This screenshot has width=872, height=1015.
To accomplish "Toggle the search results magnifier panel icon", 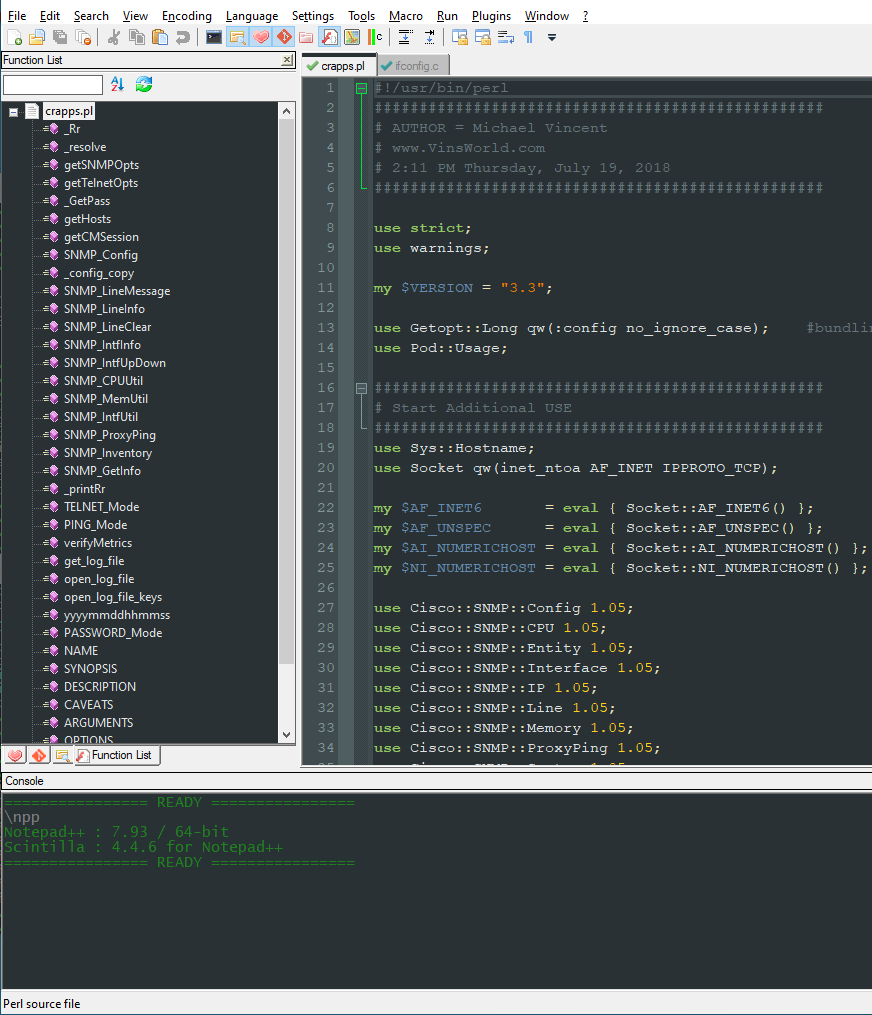I will point(238,38).
